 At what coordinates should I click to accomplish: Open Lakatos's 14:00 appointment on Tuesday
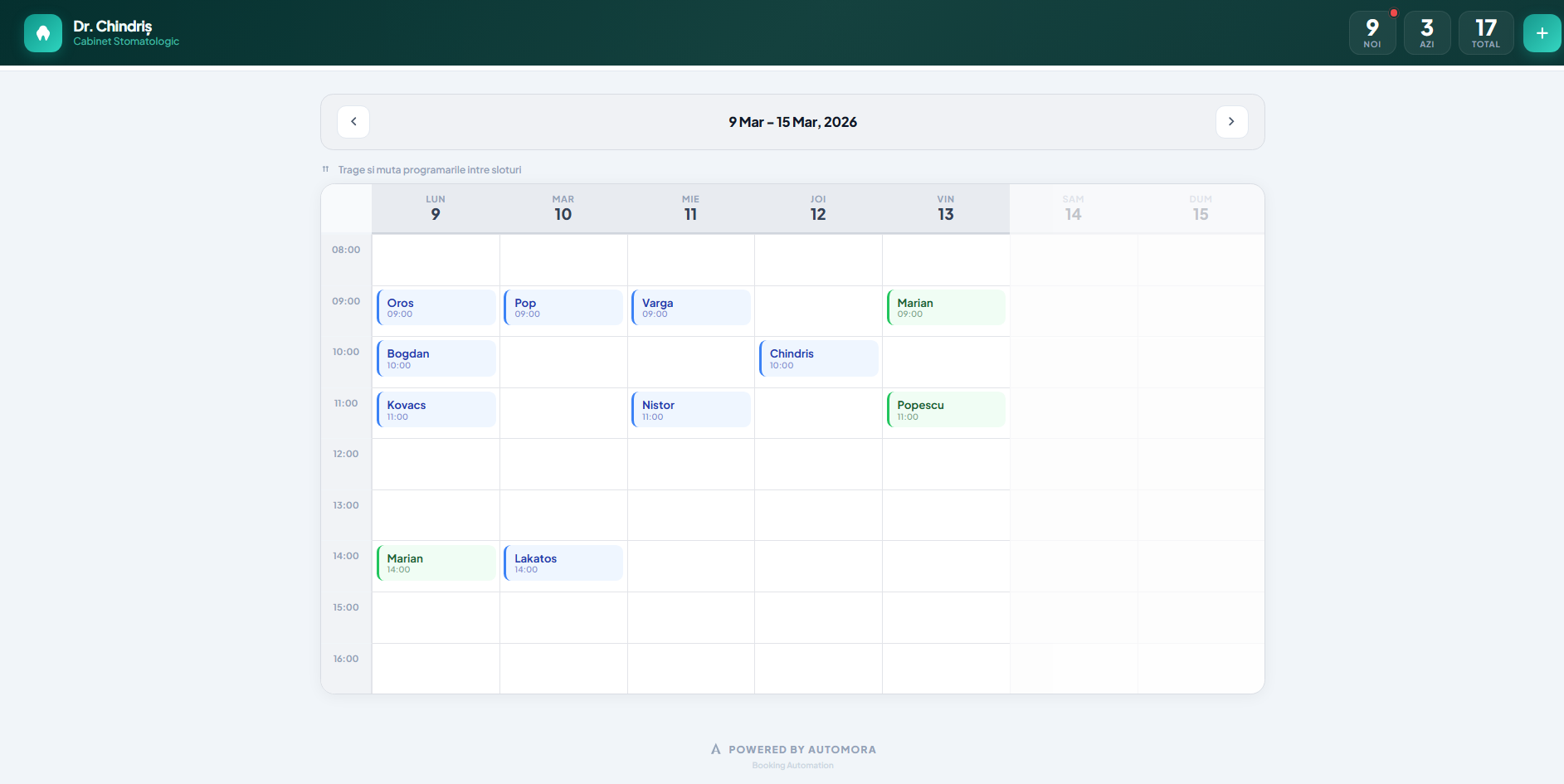[563, 562]
